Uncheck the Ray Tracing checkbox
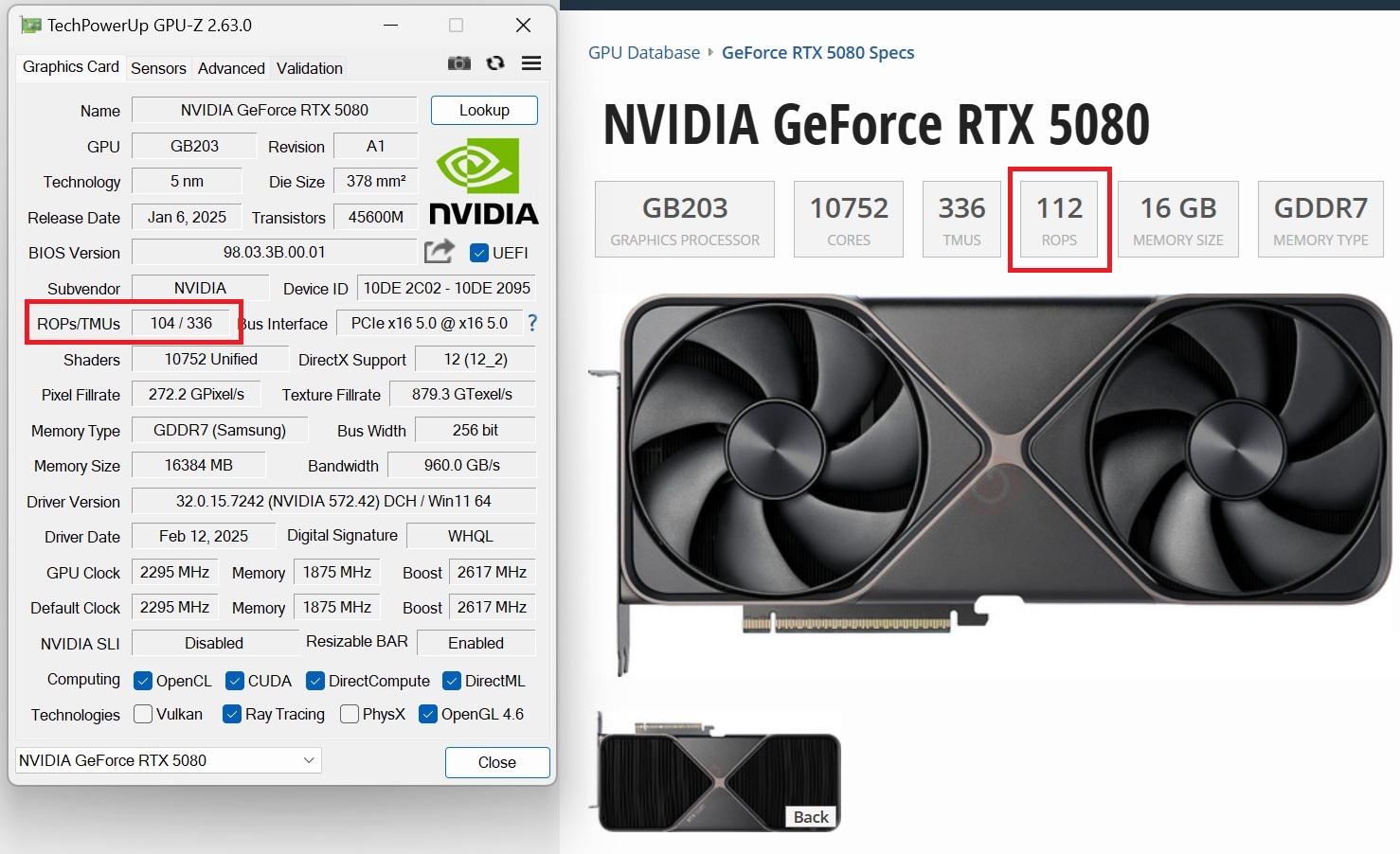This screenshot has width=1400, height=854. [232, 714]
